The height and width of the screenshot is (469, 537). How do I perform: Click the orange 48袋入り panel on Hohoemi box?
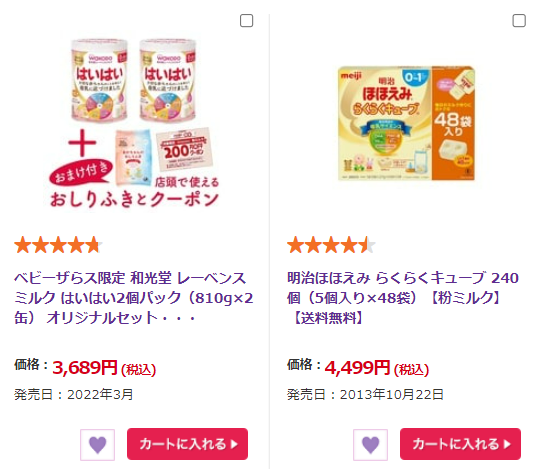pyautogui.click(x=453, y=123)
